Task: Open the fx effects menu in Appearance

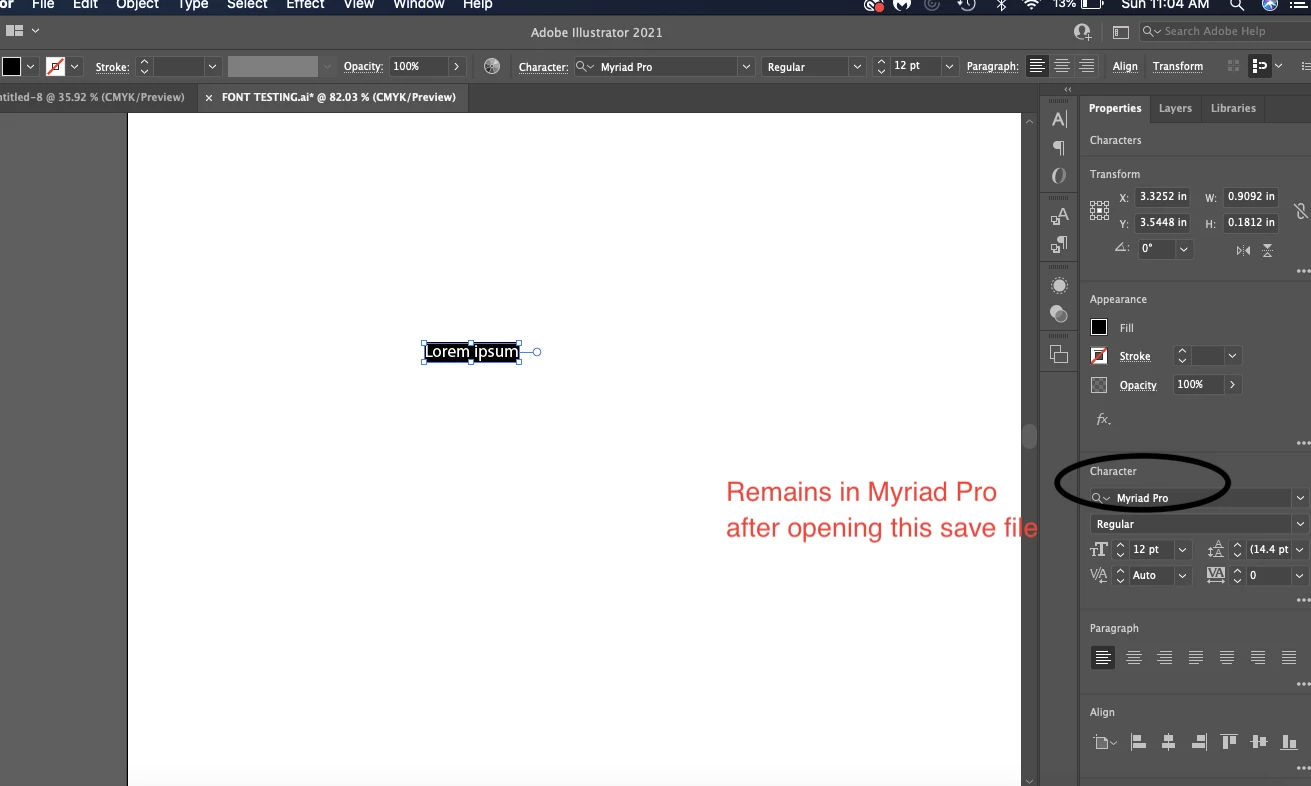Action: tap(1103, 419)
